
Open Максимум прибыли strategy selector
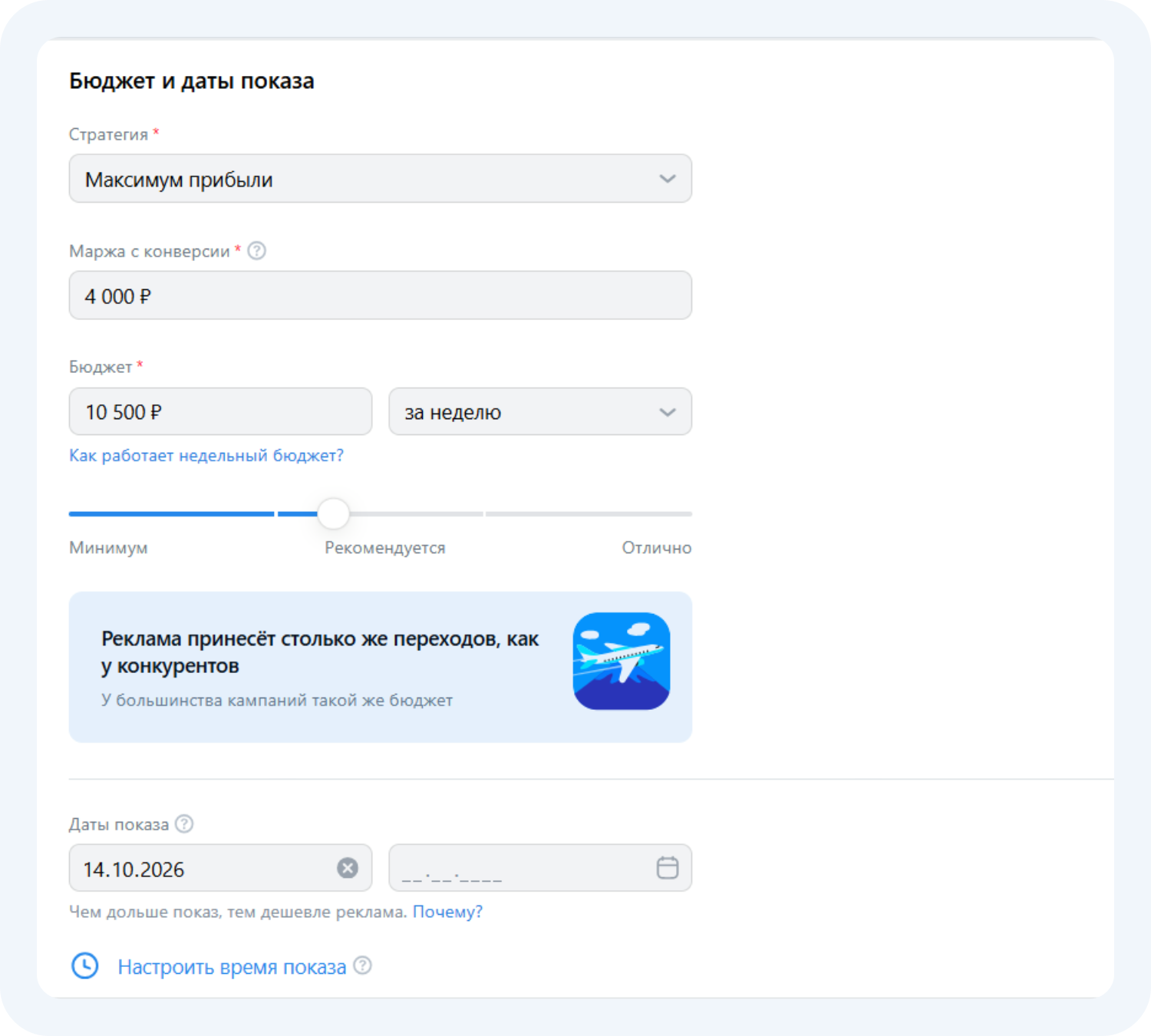click(381, 179)
